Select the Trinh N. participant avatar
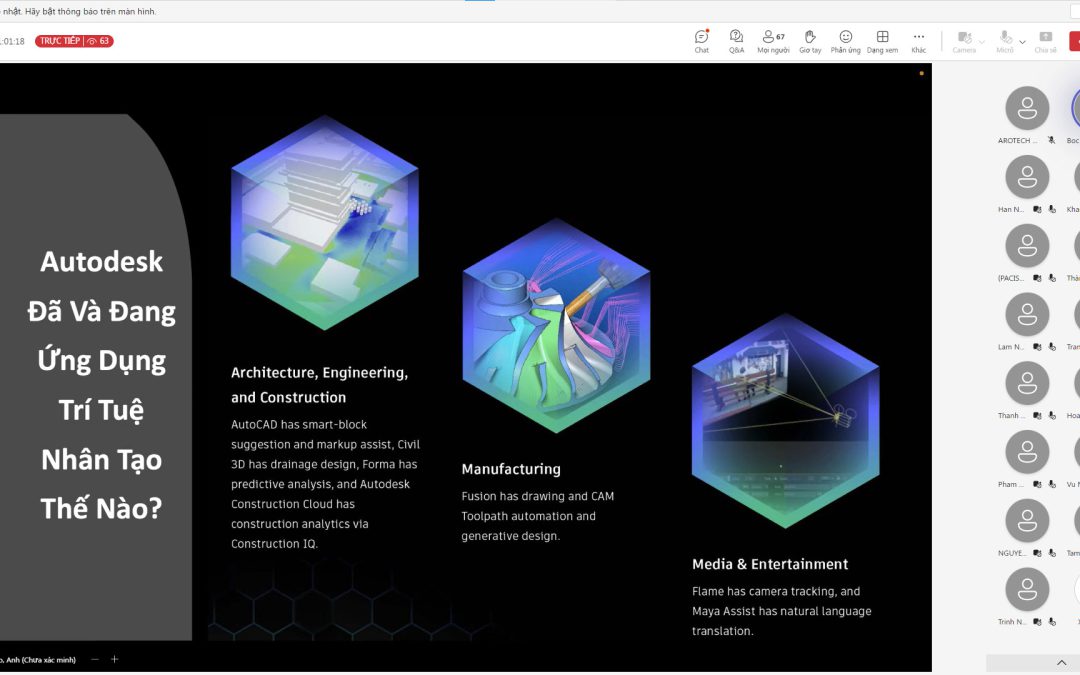 [1027, 589]
